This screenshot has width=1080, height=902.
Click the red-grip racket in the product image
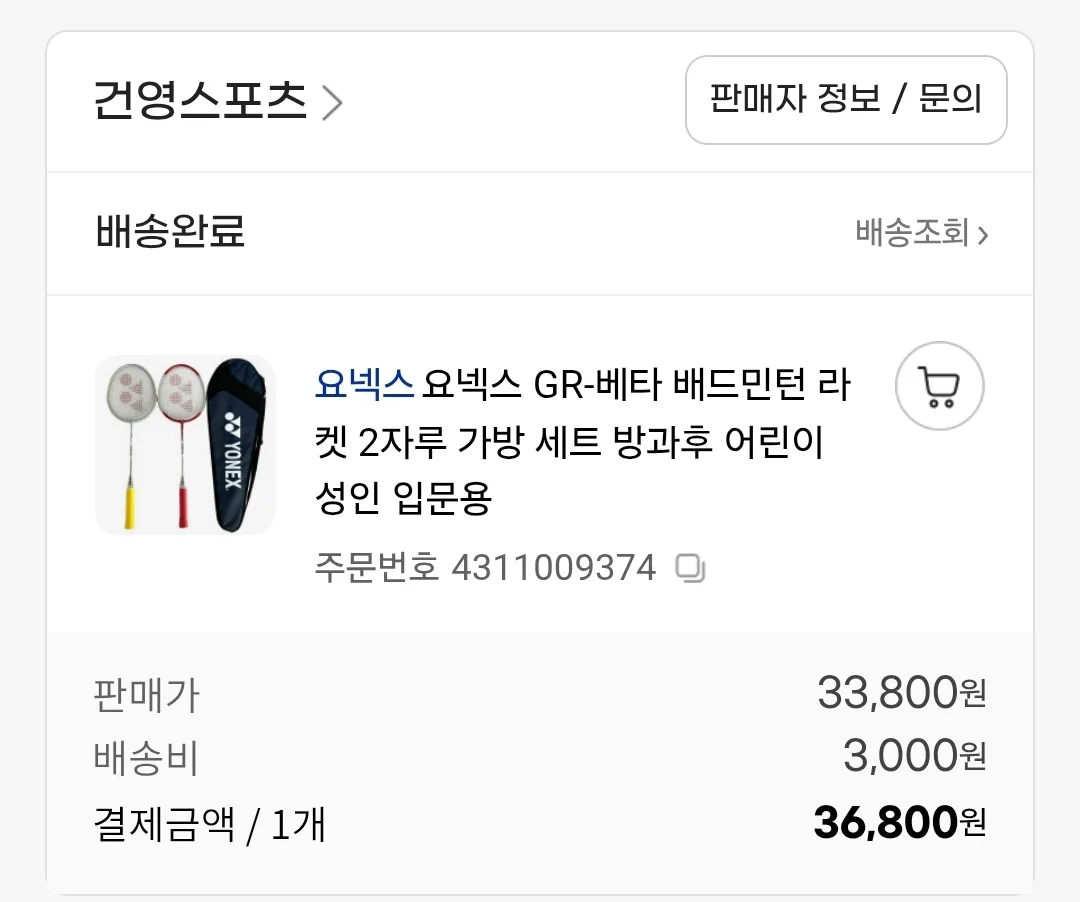tap(182, 440)
